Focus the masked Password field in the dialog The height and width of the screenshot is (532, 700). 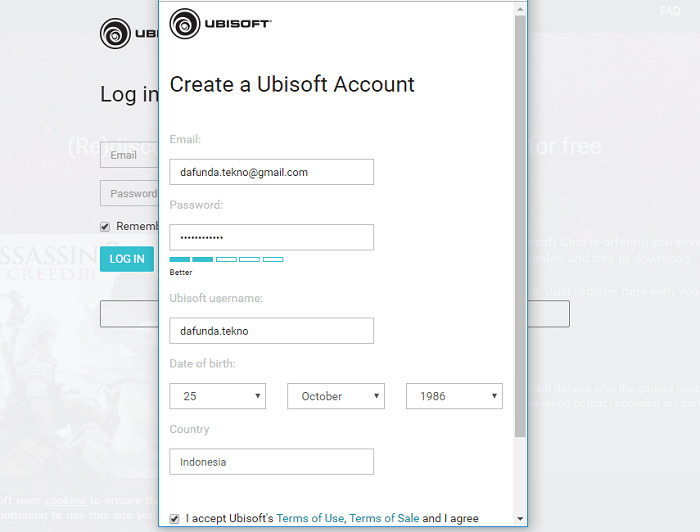271,237
